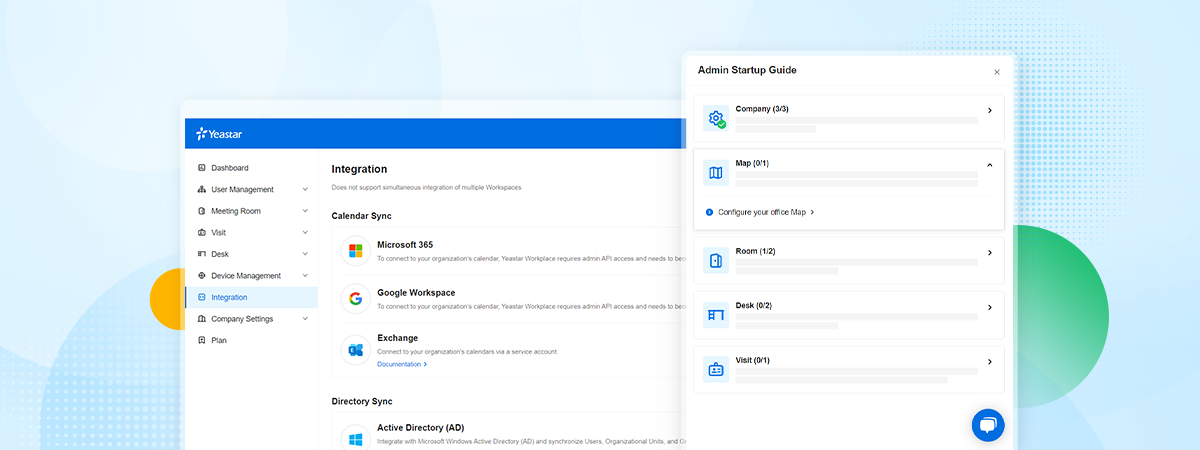Image resolution: width=1200 pixels, height=450 pixels.
Task: Select the Integration sidebar item
Action: [251, 297]
